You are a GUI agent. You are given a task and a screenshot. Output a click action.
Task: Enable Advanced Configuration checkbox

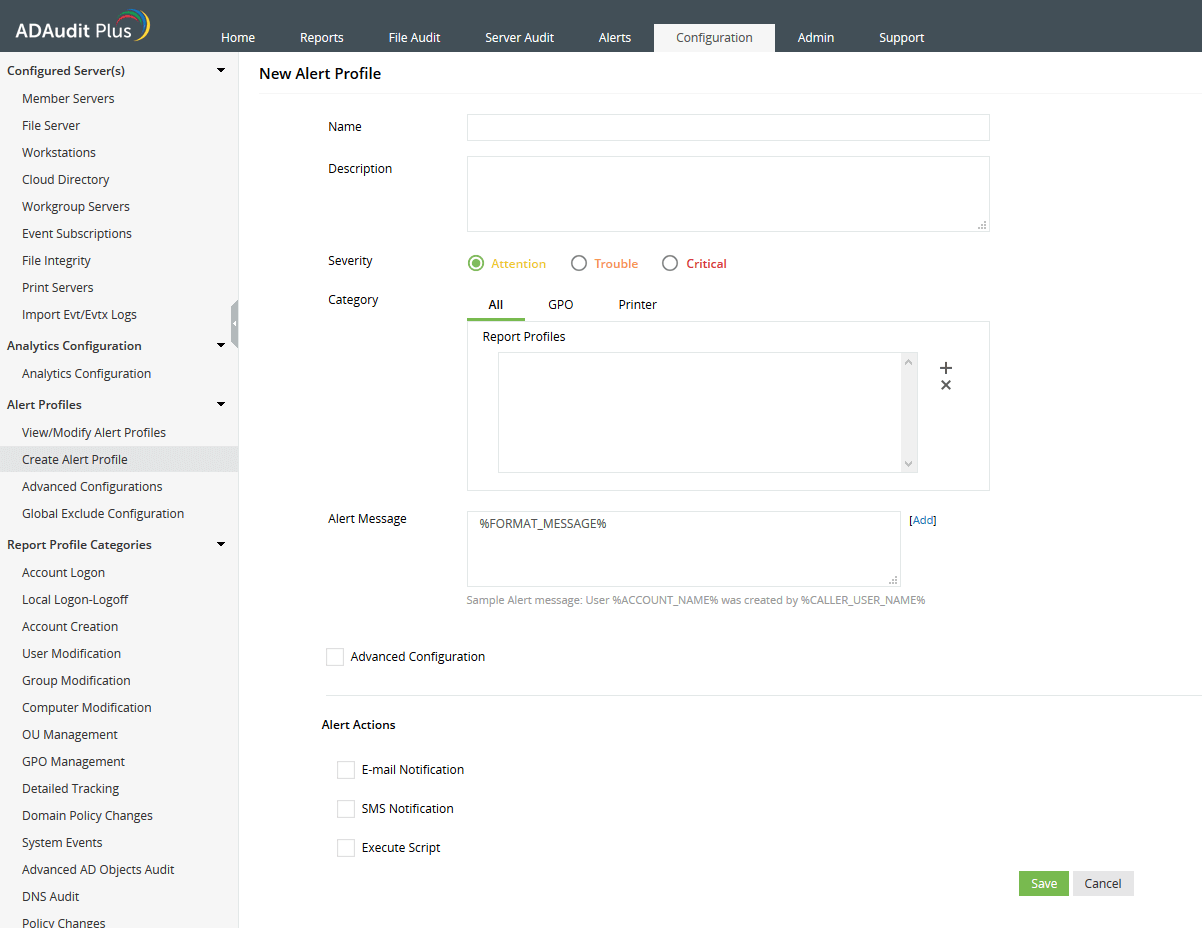click(x=335, y=657)
